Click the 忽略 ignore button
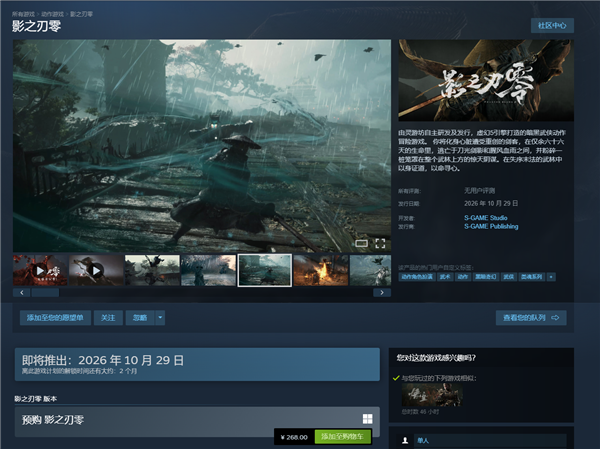This screenshot has width=600, height=449. 140,318
